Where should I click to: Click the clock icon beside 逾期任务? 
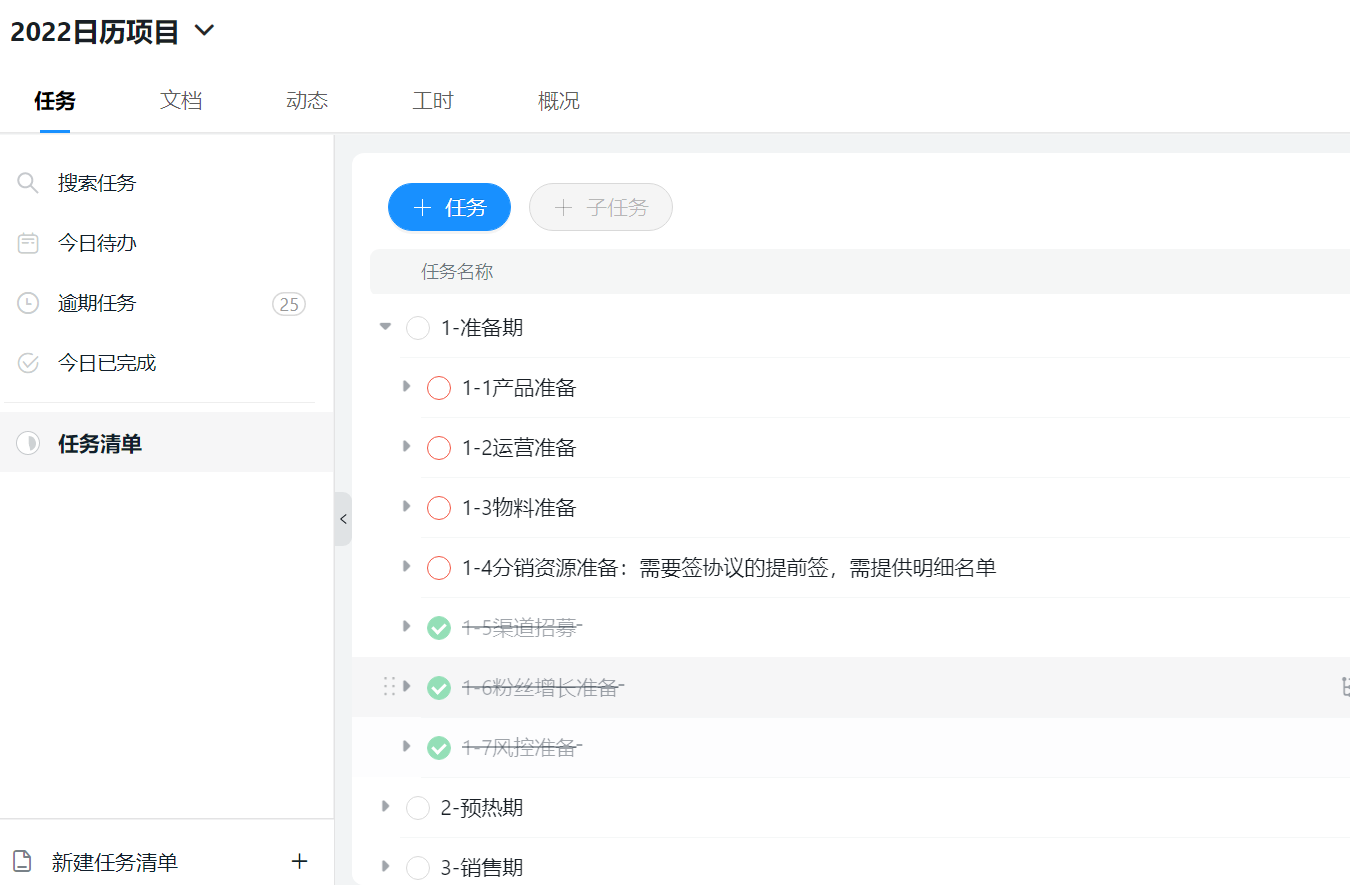pyautogui.click(x=28, y=303)
